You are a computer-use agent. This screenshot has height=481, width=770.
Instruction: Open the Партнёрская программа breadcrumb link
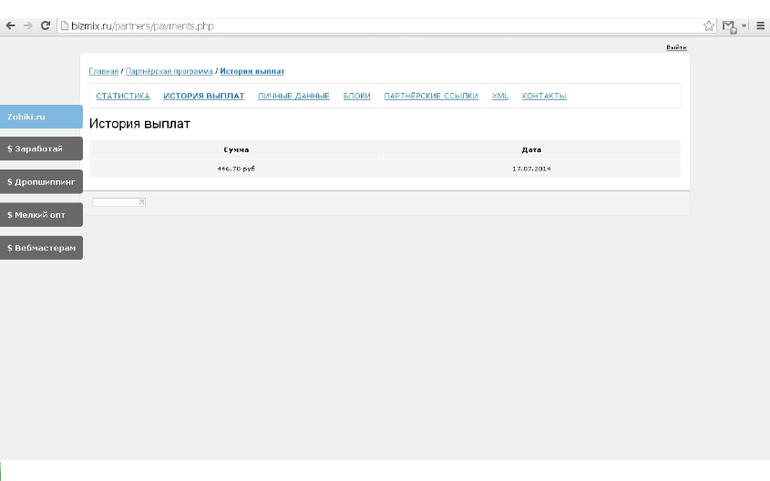tap(169, 72)
